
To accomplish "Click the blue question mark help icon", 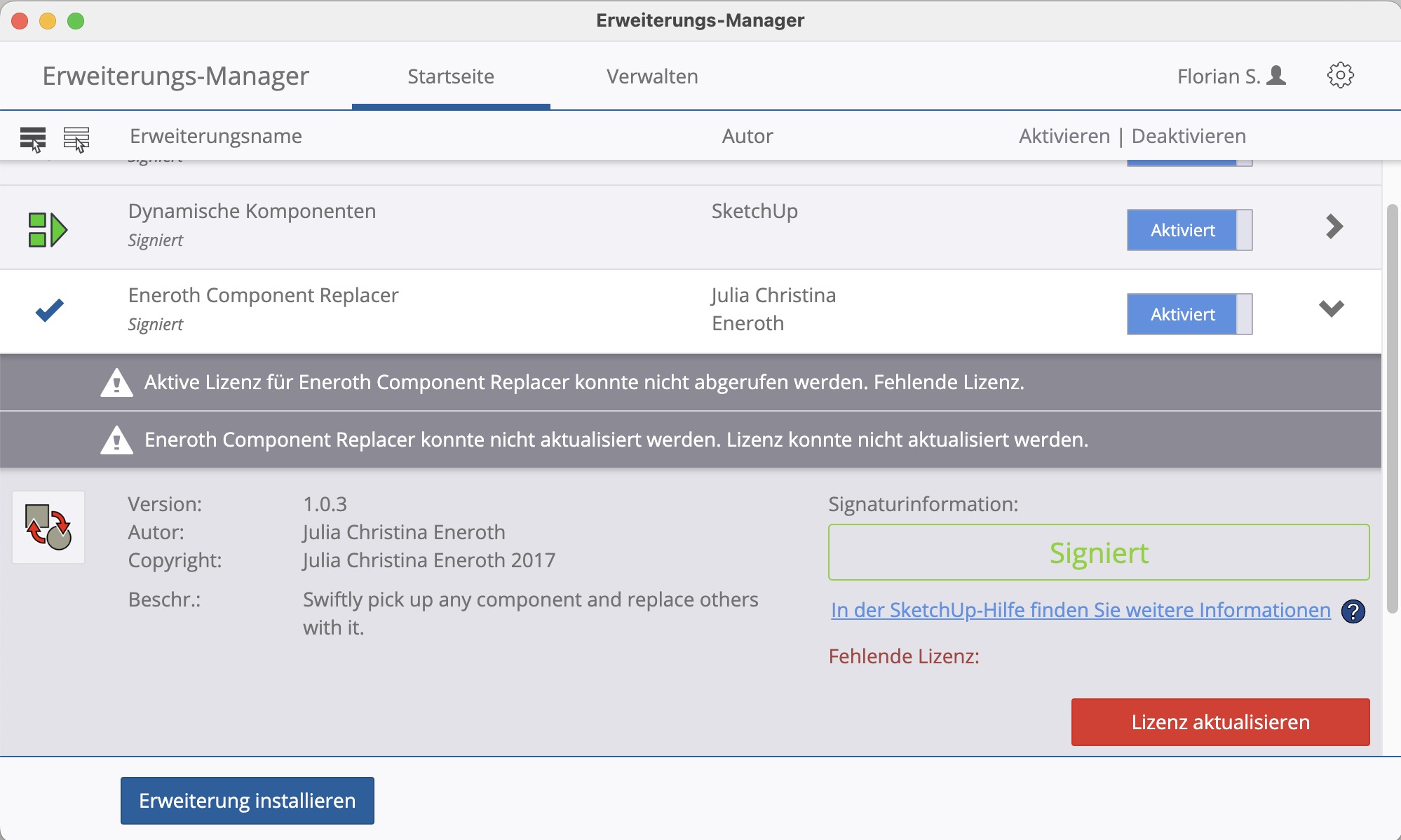I will [x=1353, y=611].
